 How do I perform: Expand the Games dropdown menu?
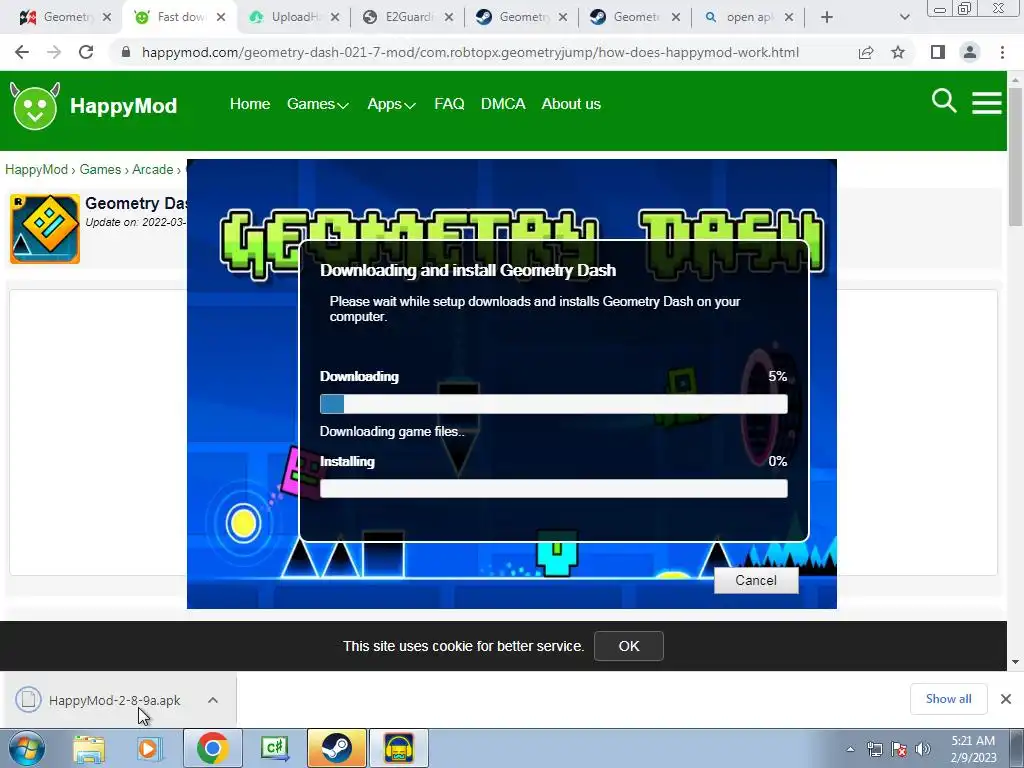pos(317,104)
